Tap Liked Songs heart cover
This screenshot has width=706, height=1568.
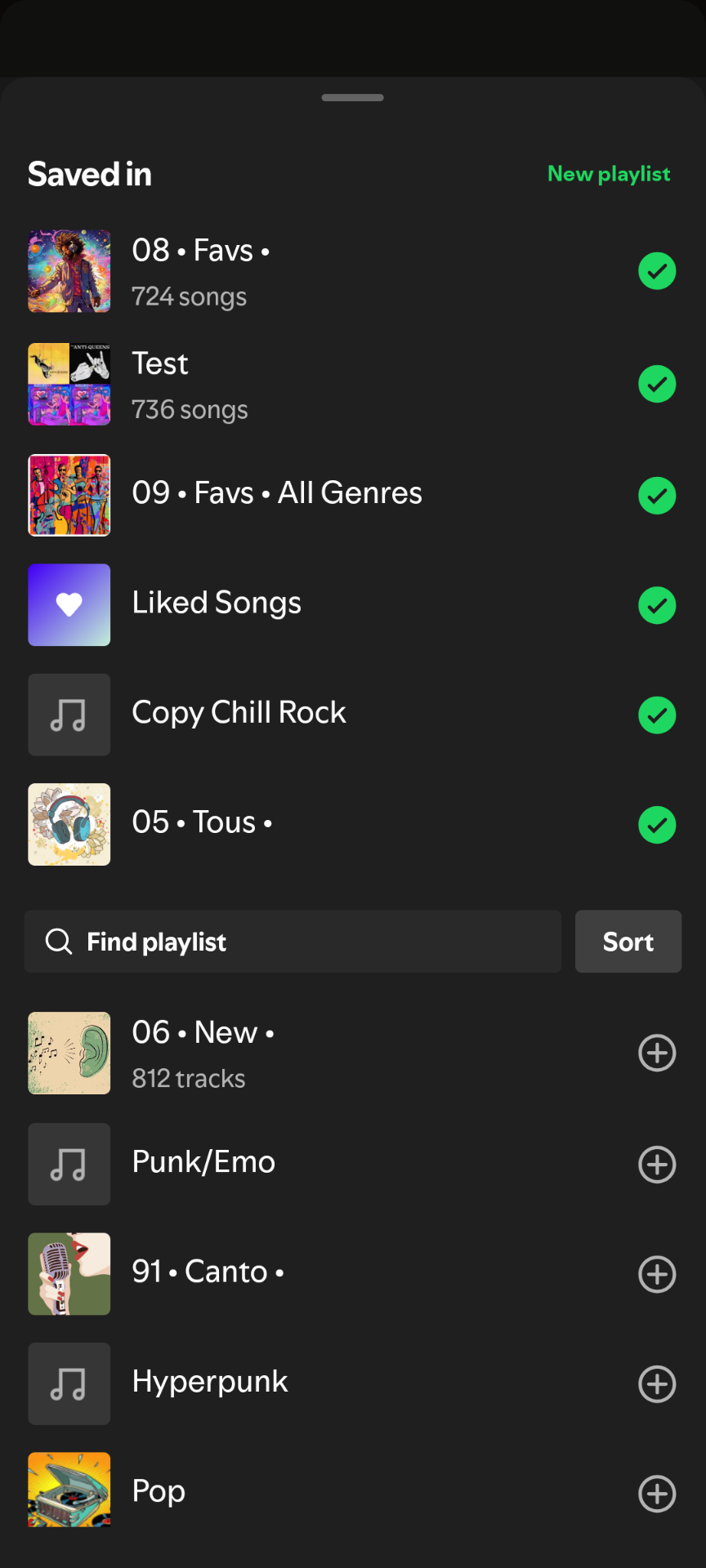(69, 605)
